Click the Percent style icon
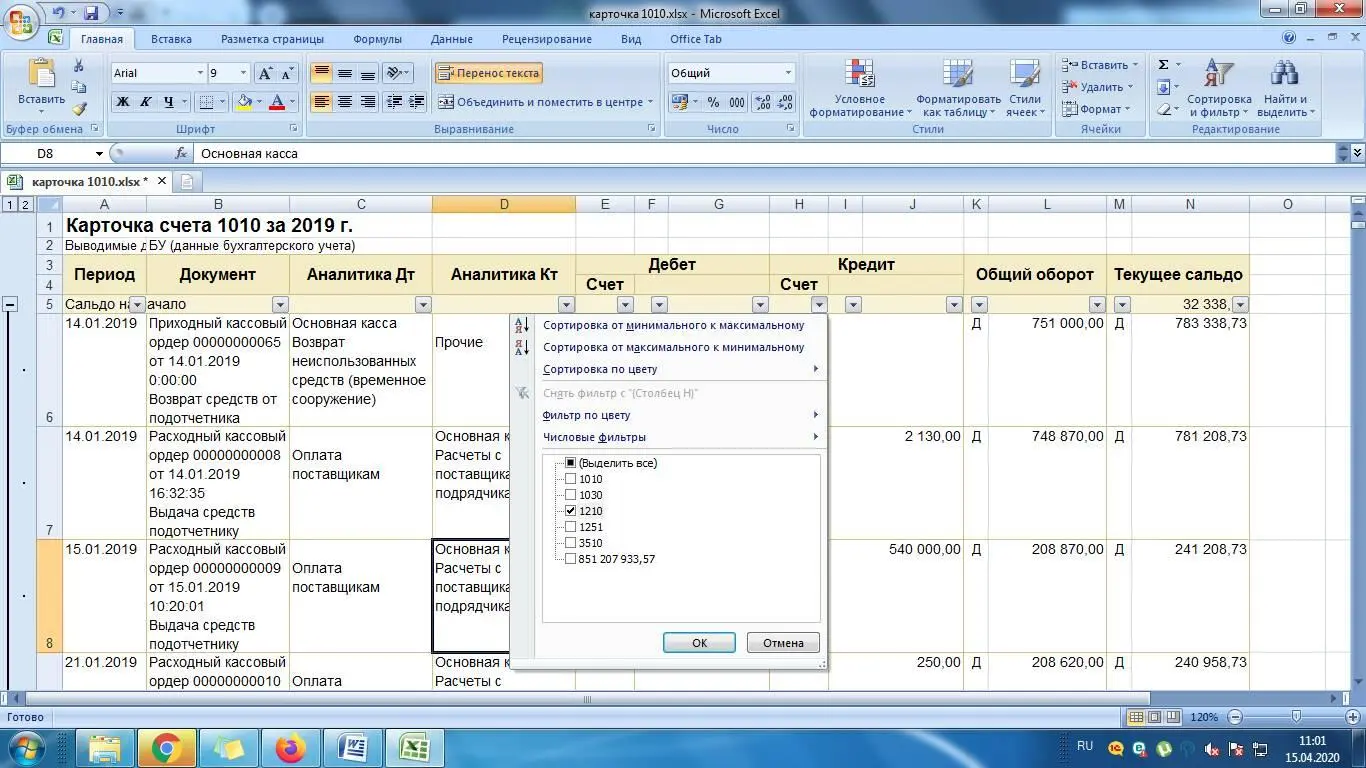Screen dimensions: 1366x768 (713, 102)
